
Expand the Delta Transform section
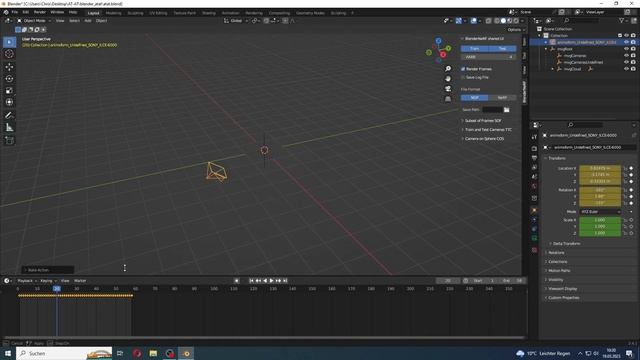(566, 244)
